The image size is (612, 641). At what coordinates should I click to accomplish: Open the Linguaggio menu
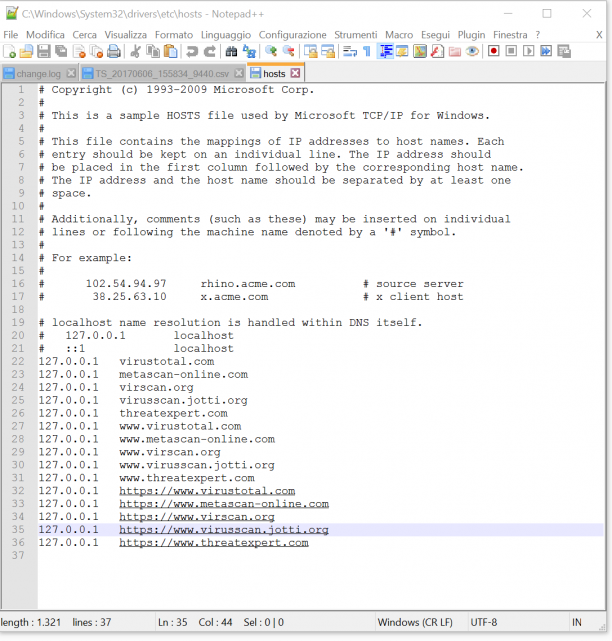point(226,35)
